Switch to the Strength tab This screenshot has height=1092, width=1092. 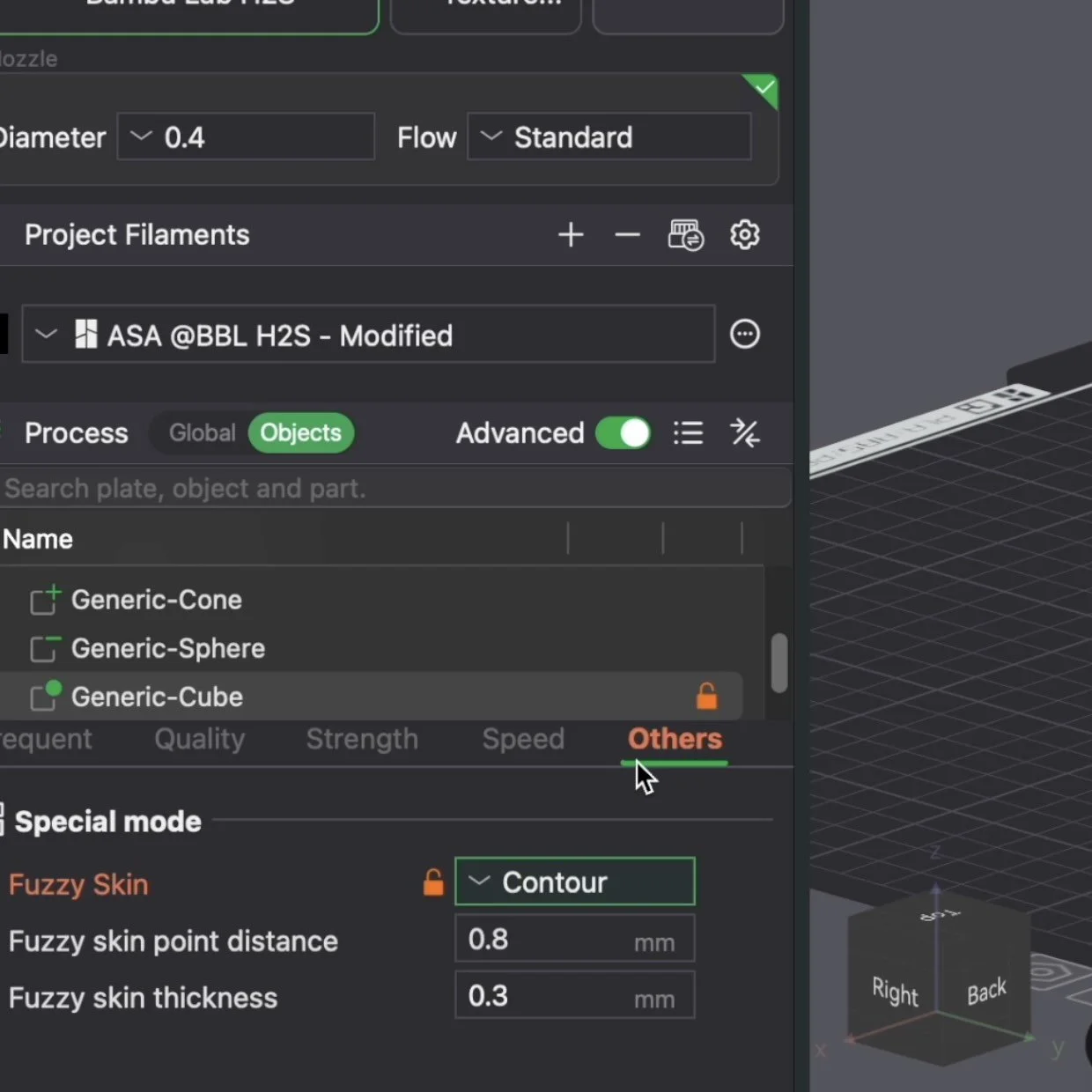point(362,740)
